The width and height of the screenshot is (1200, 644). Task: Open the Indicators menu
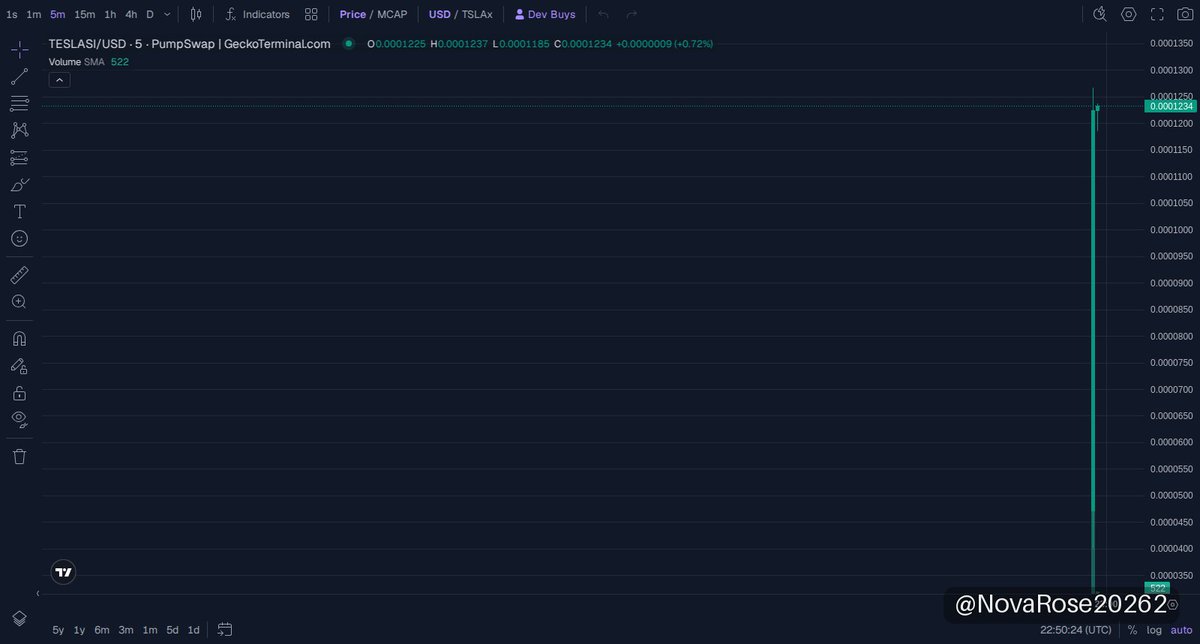pyautogui.click(x=257, y=15)
